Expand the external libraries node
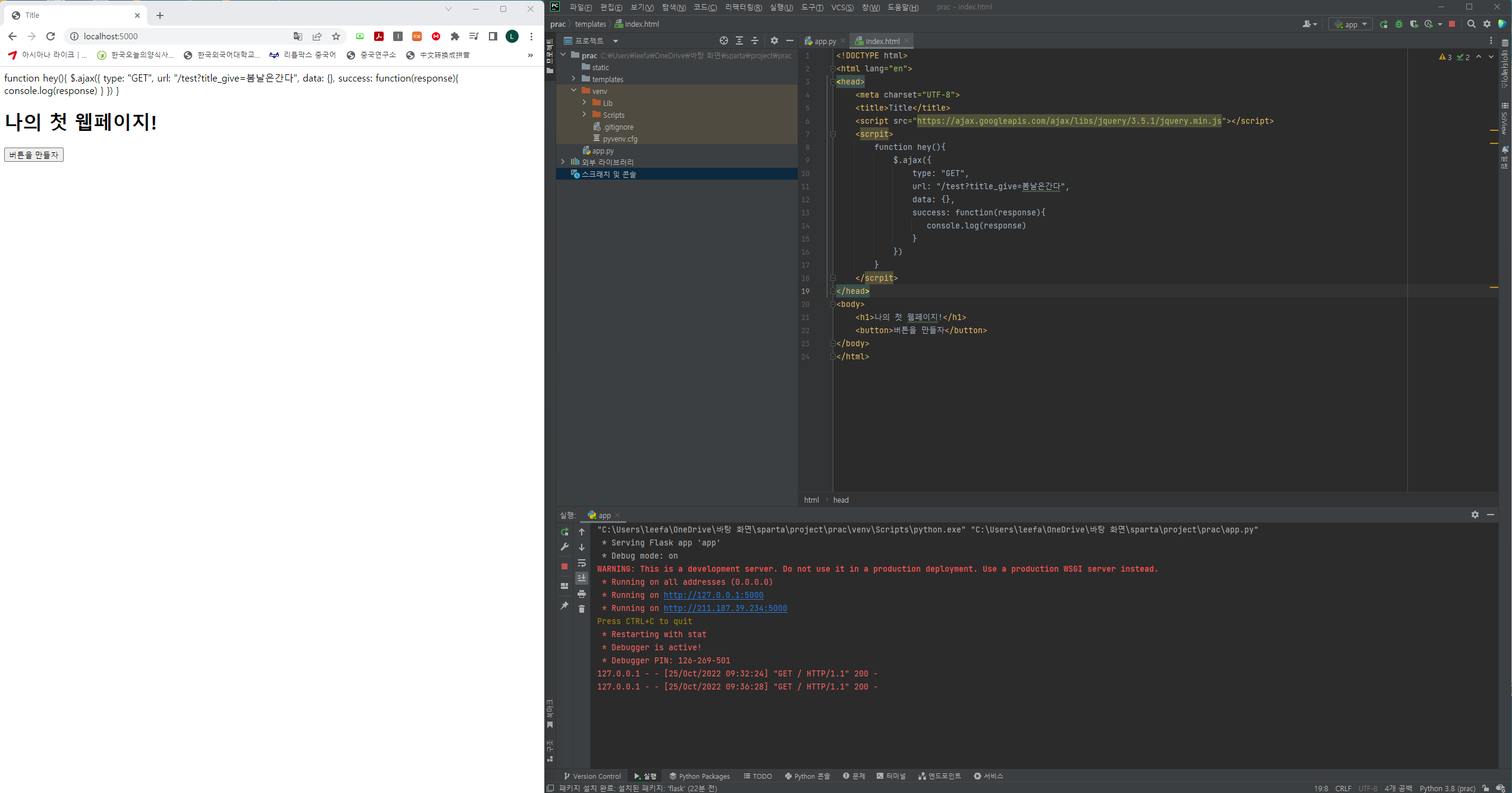1512x793 pixels. [x=563, y=162]
